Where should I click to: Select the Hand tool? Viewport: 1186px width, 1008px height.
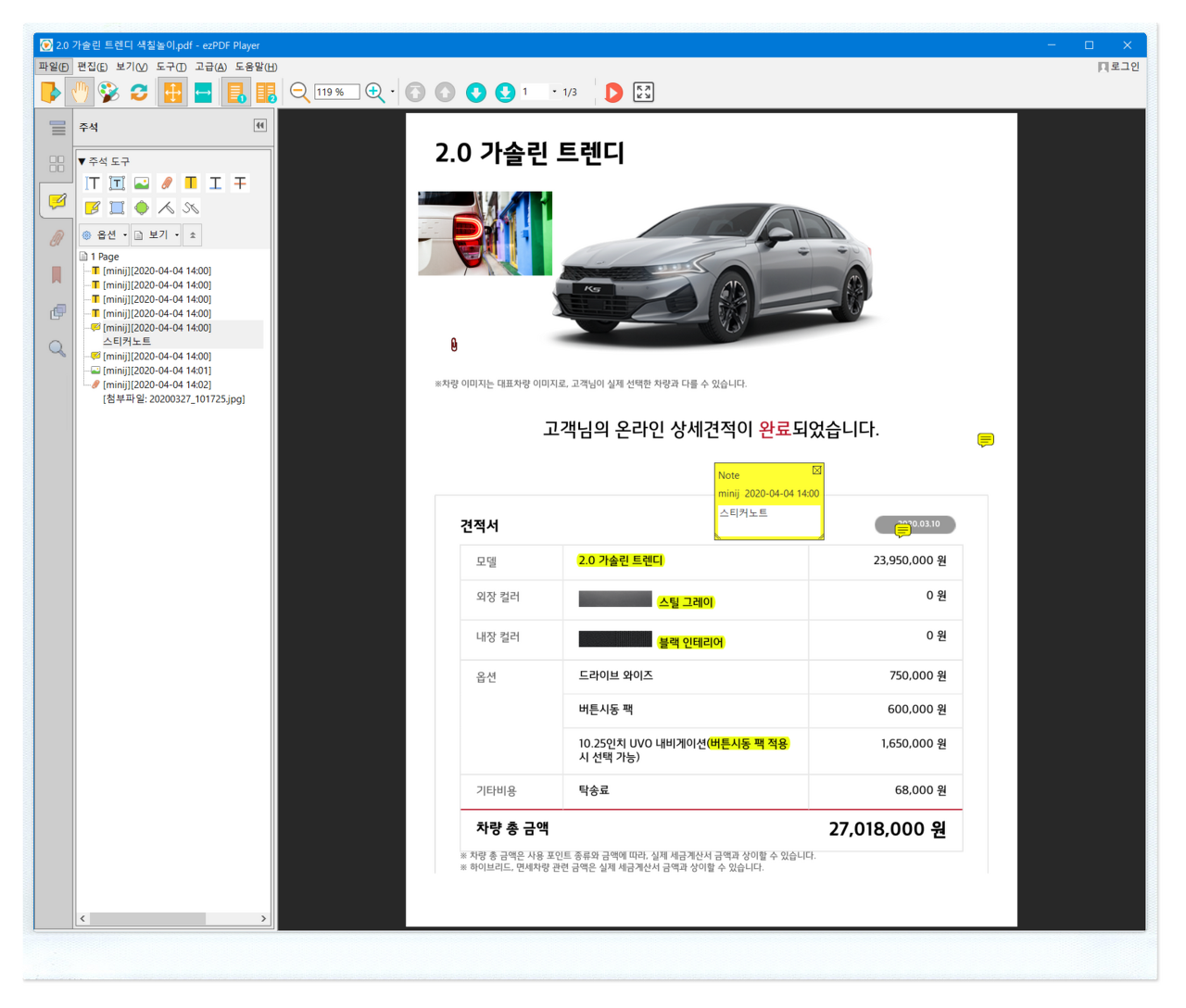click(x=80, y=92)
